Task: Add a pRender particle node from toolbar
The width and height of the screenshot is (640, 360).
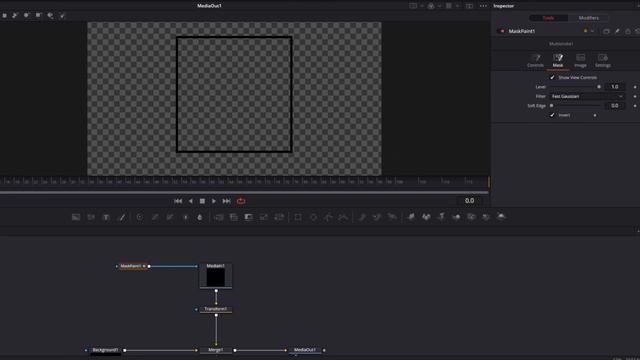Action: point(392,217)
